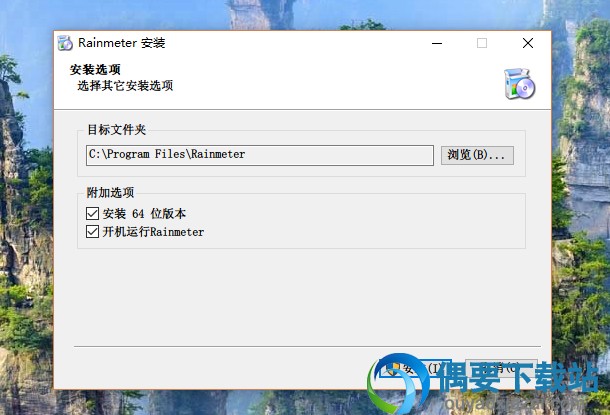Focus the destination folder path field
Image resolution: width=610 pixels, height=415 pixels.
pos(259,155)
